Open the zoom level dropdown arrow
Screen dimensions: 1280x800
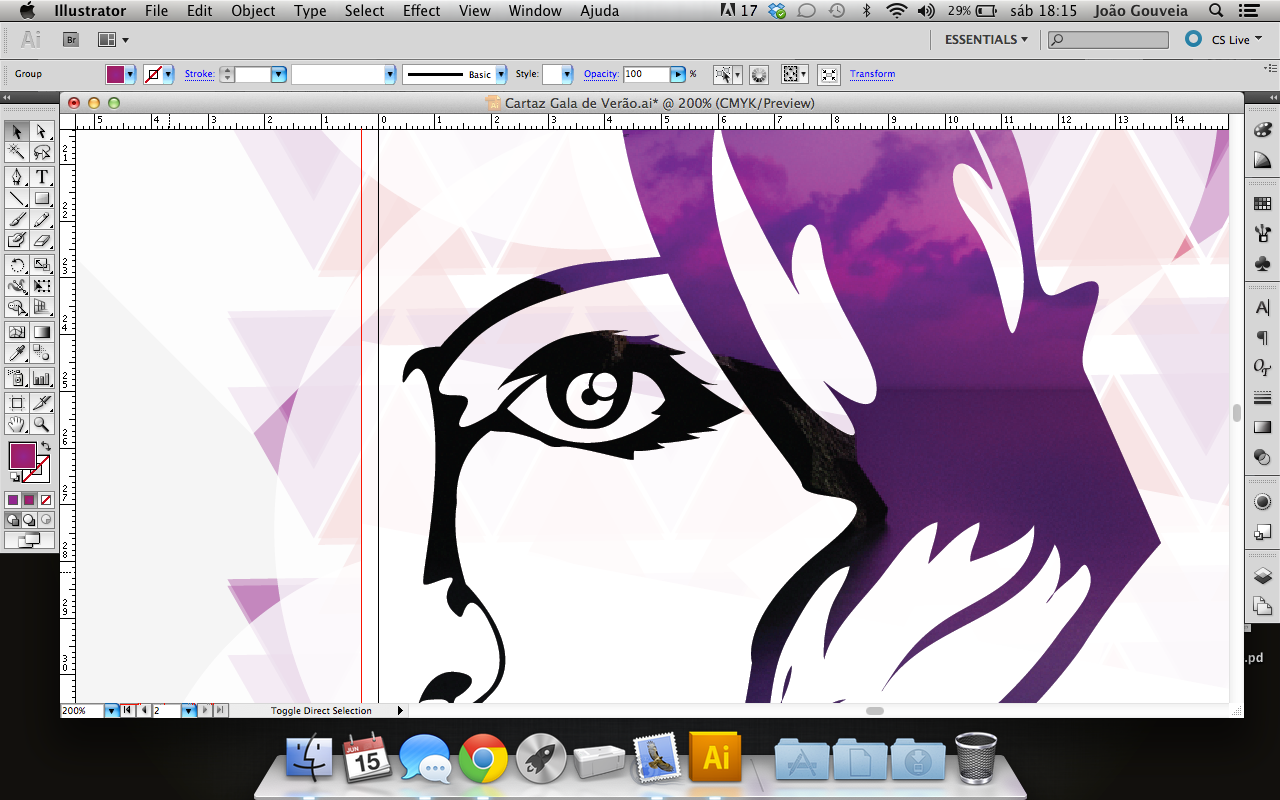coord(112,710)
